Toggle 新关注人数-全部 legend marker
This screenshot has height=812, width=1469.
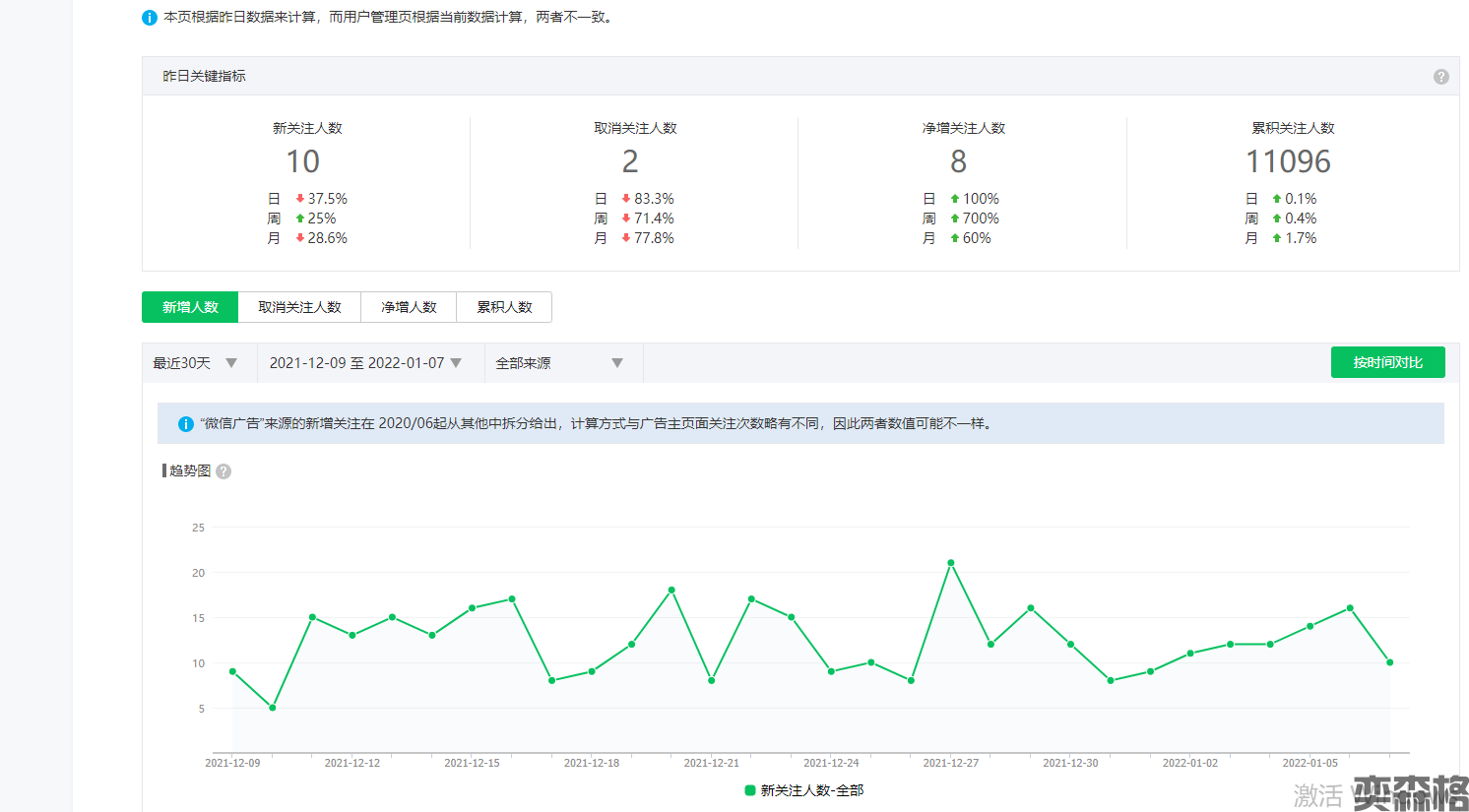pyautogui.click(x=750, y=790)
